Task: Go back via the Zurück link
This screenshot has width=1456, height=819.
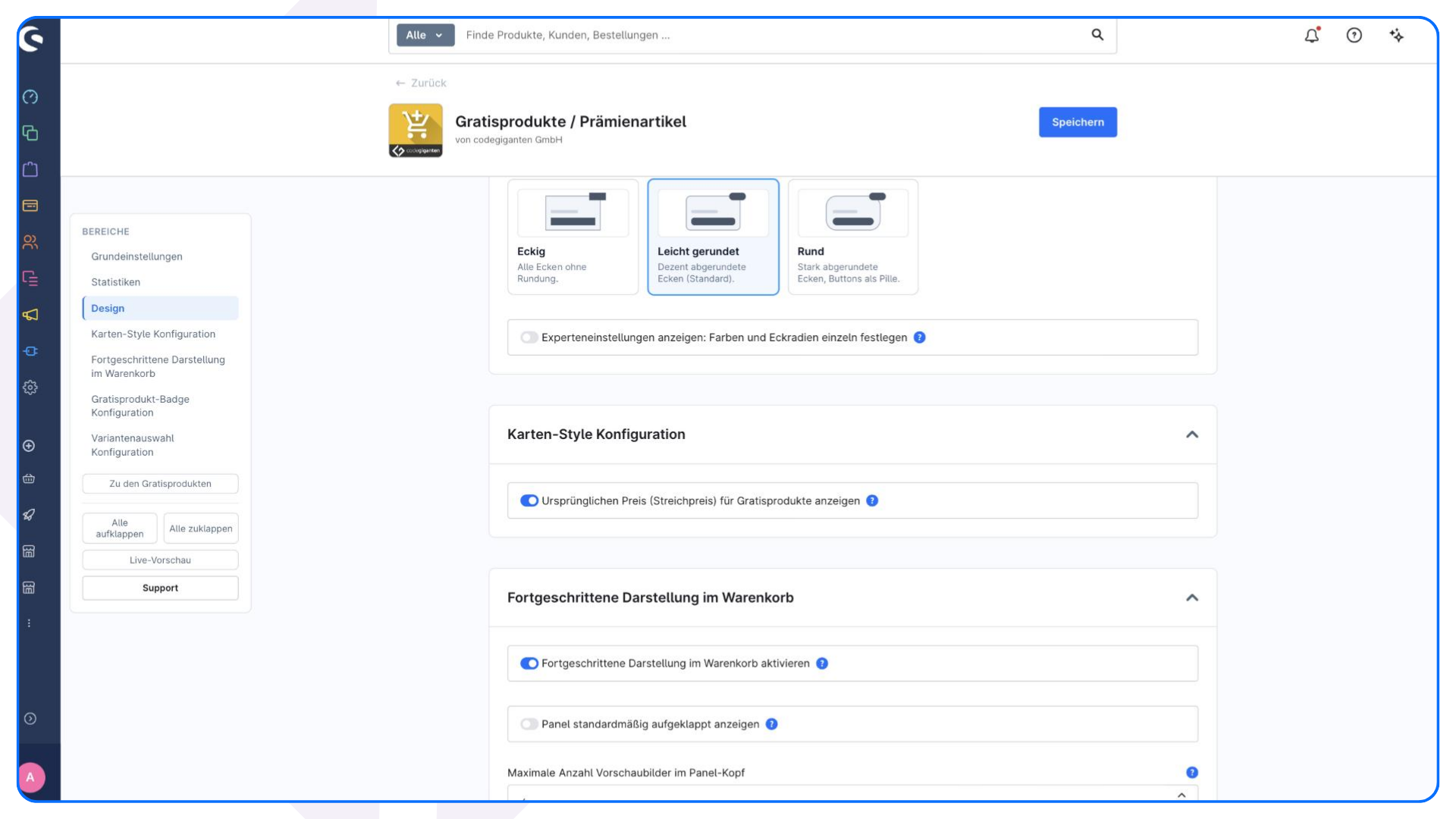Action: [421, 83]
